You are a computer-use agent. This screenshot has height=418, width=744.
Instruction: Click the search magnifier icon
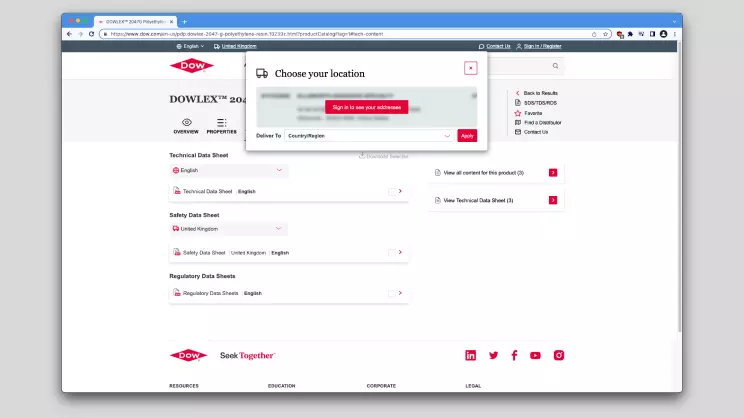coord(555,66)
